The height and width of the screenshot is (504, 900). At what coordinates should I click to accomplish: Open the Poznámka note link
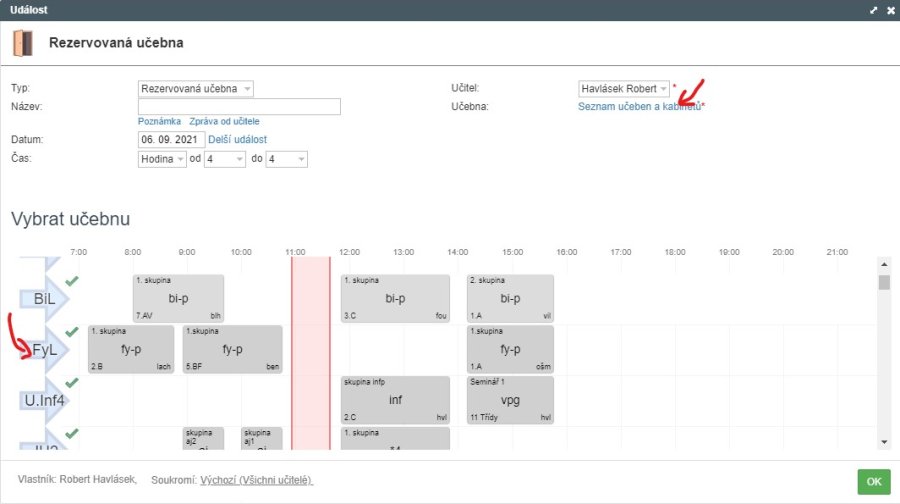point(159,121)
